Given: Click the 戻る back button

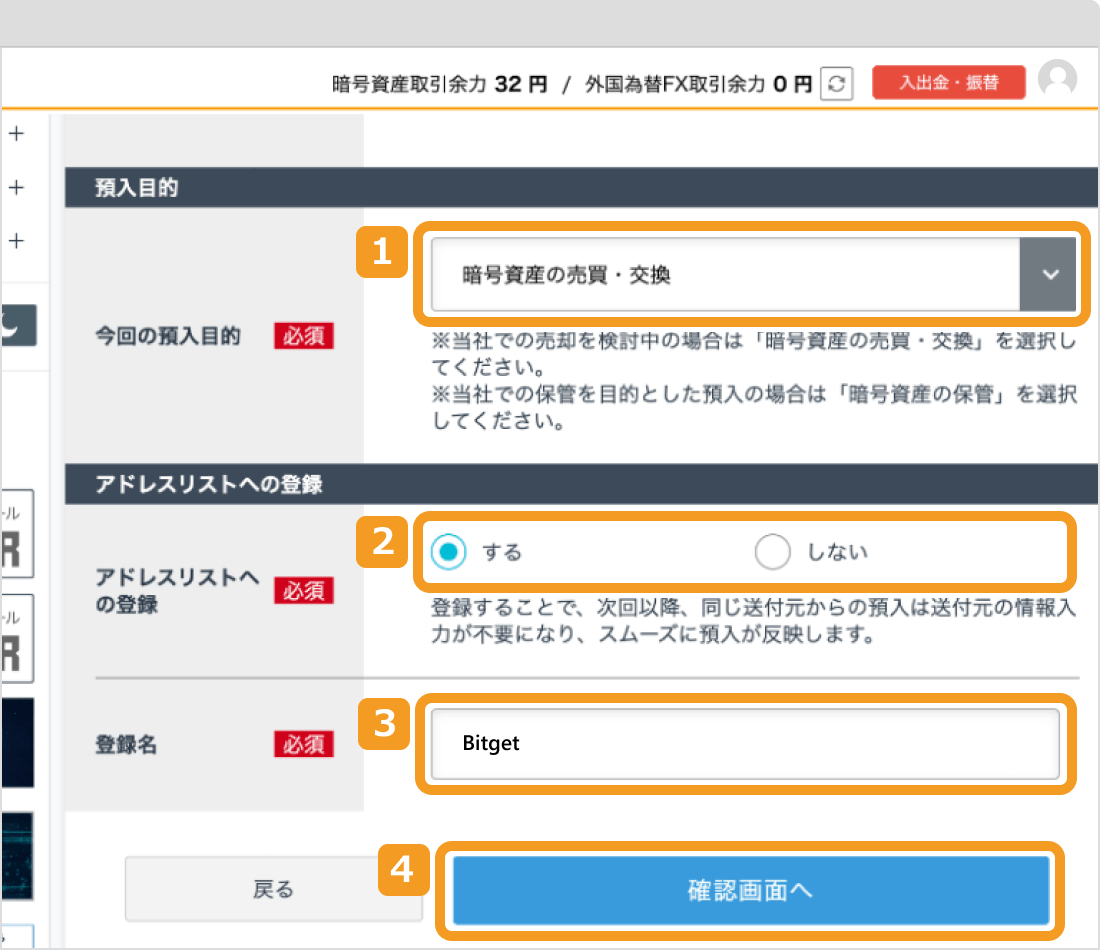Looking at the screenshot, I should (x=273, y=889).
